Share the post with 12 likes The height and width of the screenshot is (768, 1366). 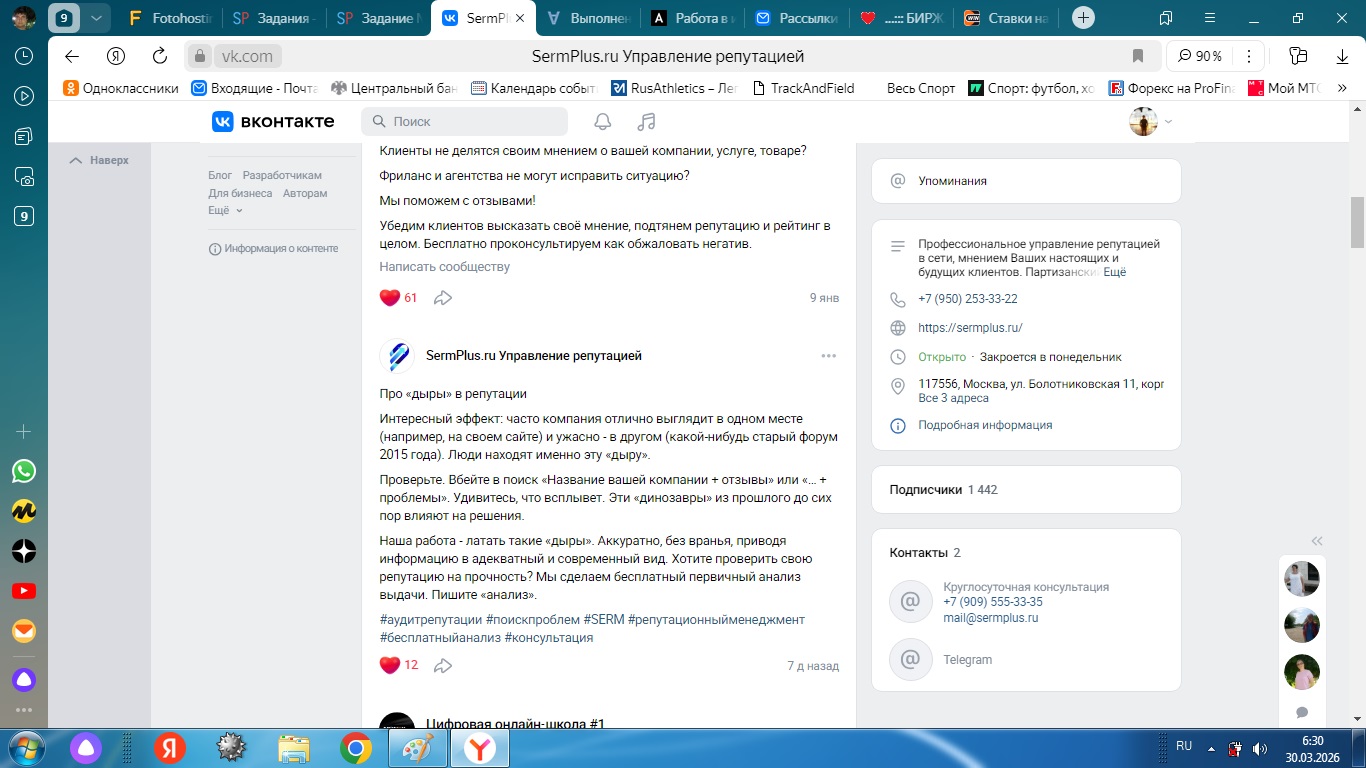point(443,665)
